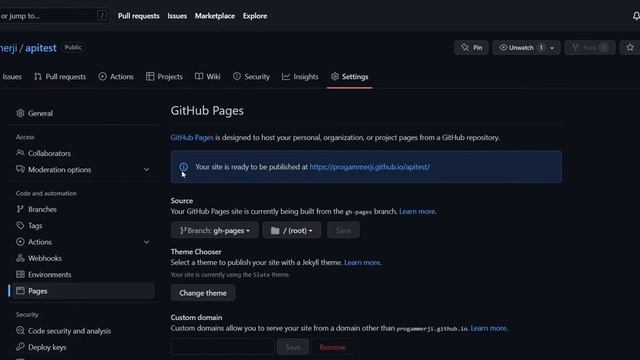Focus the custom domain text field

[223, 347]
